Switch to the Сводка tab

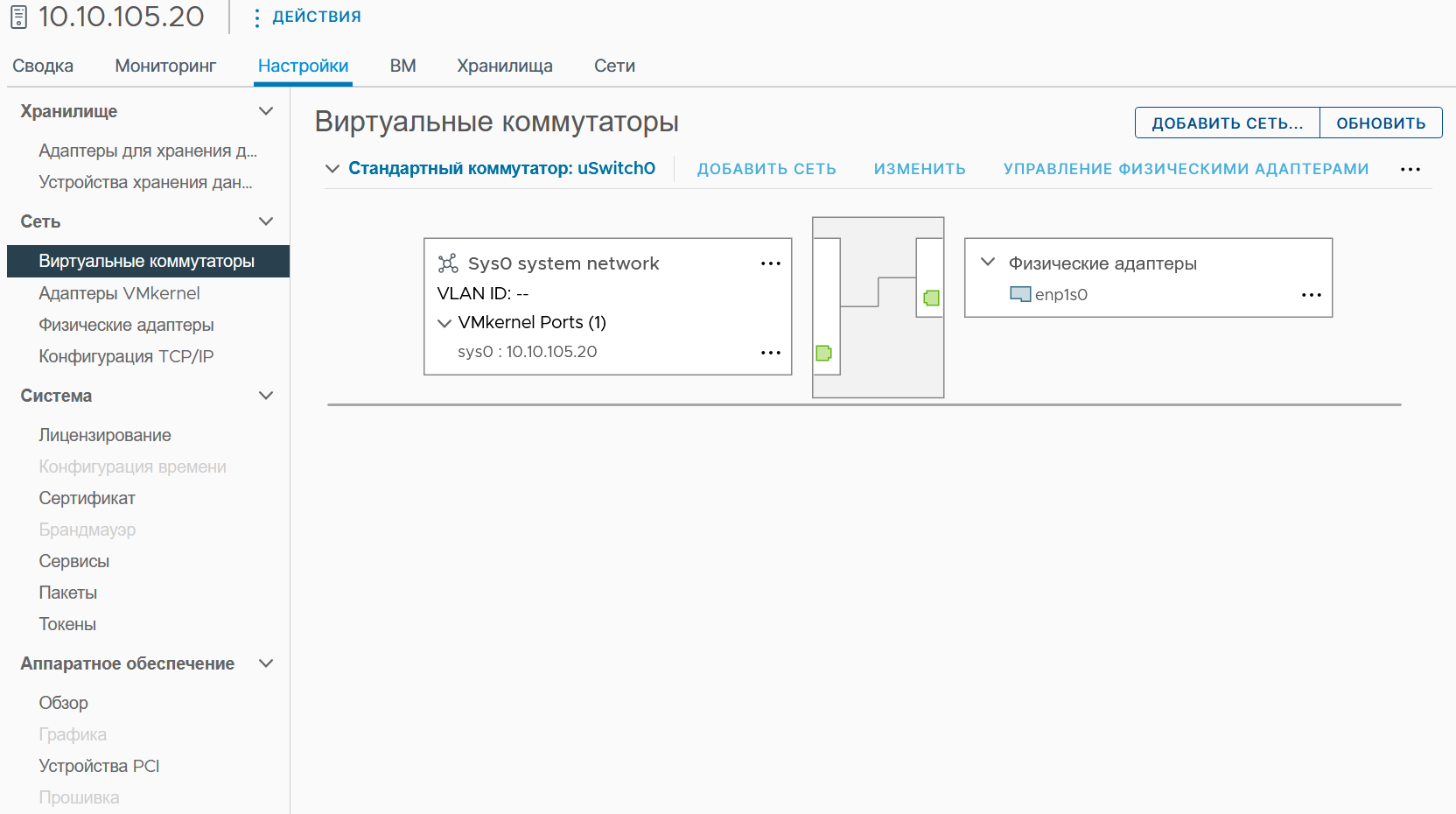[x=43, y=66]
